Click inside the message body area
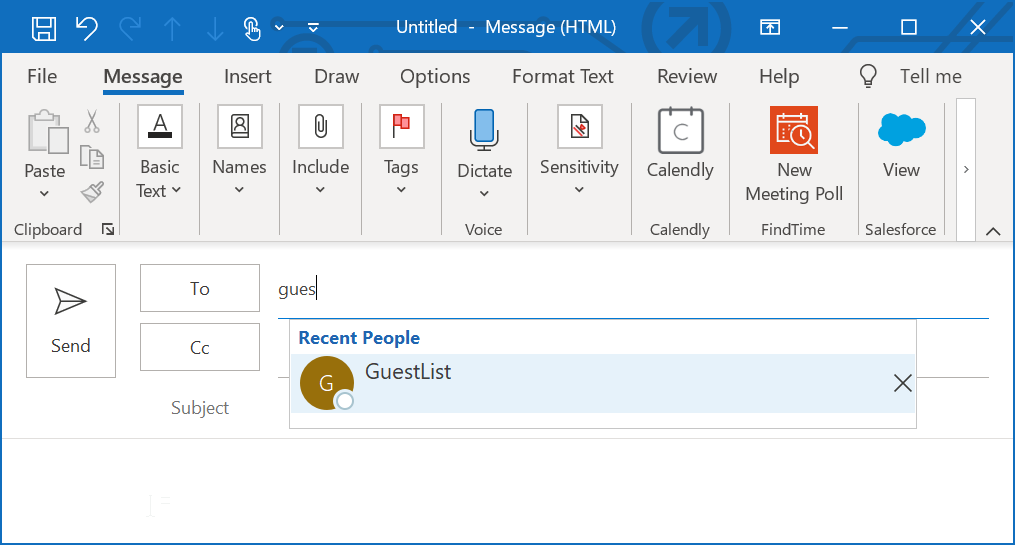This screenshot has height=545, width=1015. (x=508, y=492)
